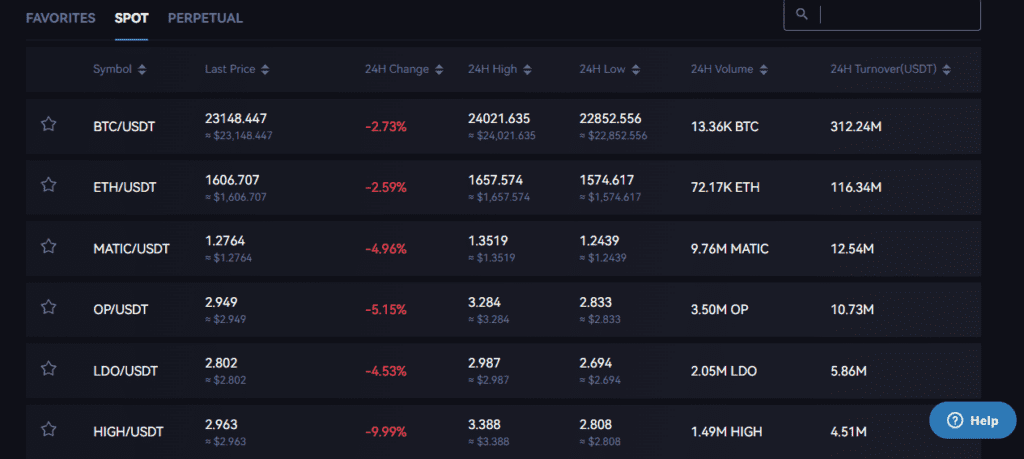
Task: Select the SPOT tab
Action: point(131,18)
